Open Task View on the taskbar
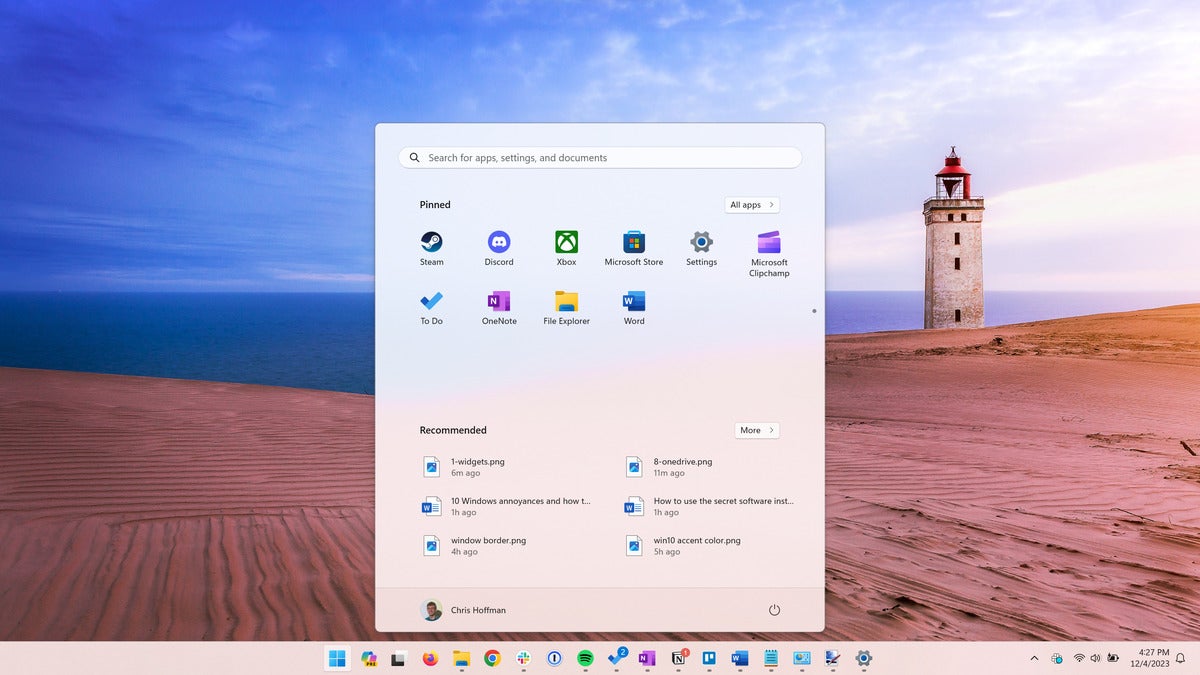The image size is (1200, 675). [x=398, y=658]
